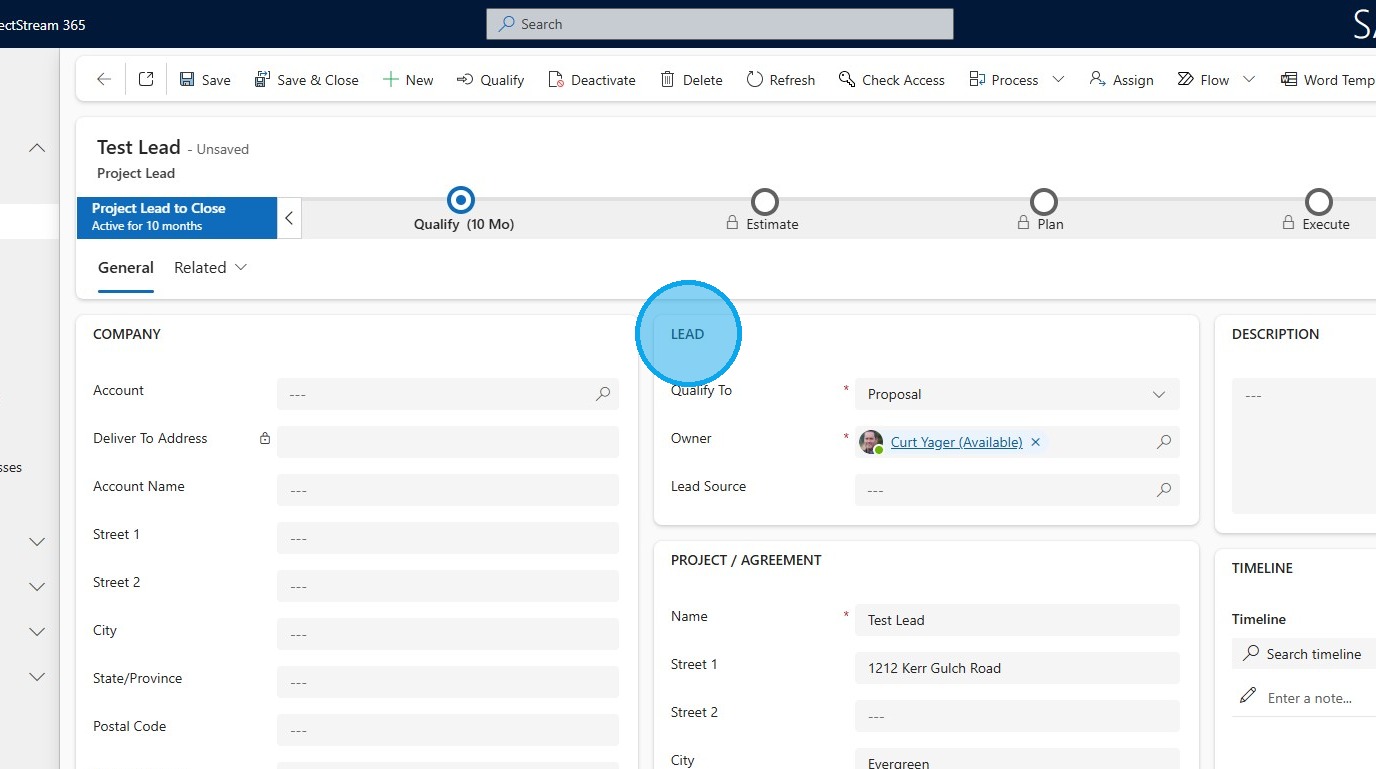Select the Plan stage circle
Viewport: 1376px width, 769px height.
click(x=1044, y=202)
